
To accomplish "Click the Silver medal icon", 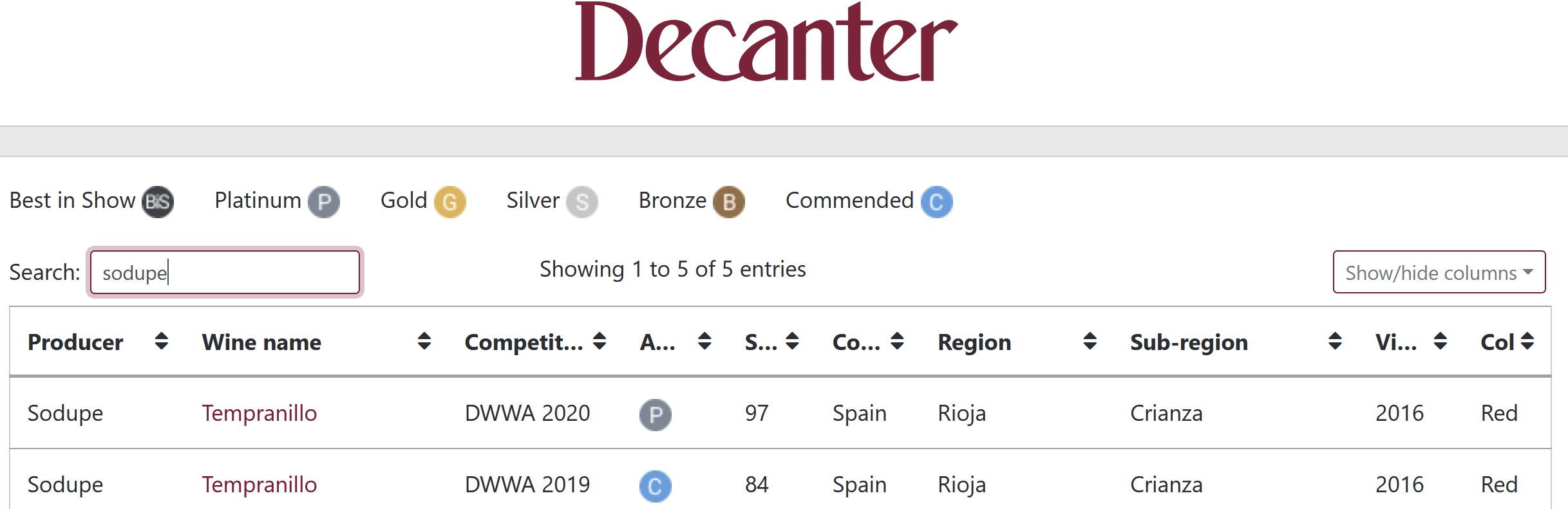I will [x=582, y=202].
